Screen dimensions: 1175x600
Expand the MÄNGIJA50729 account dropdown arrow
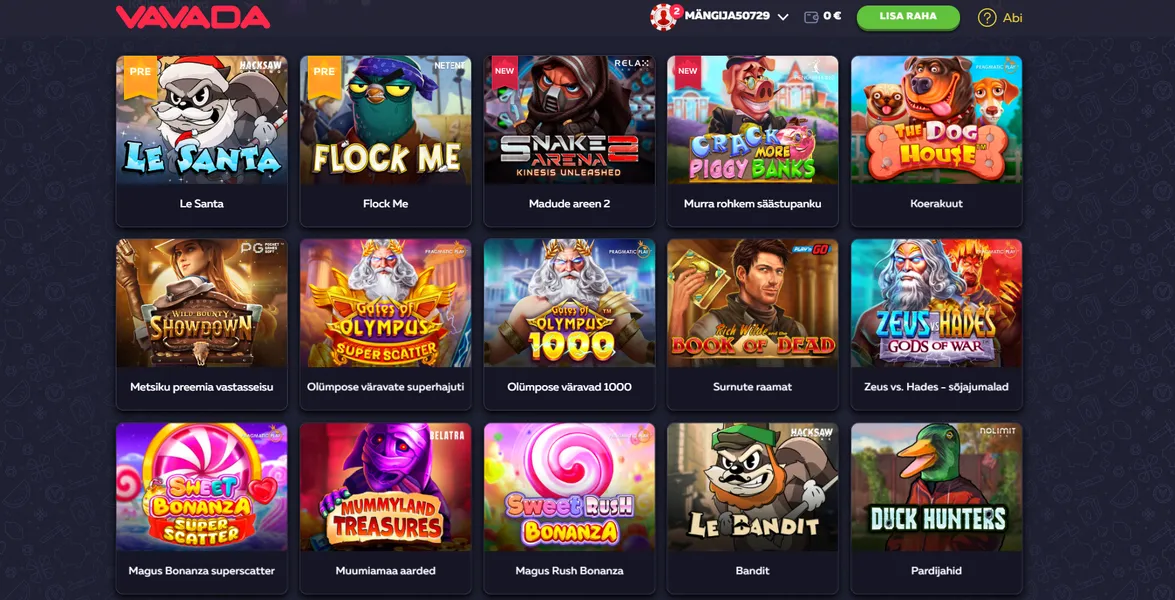(x=783, y=17)
